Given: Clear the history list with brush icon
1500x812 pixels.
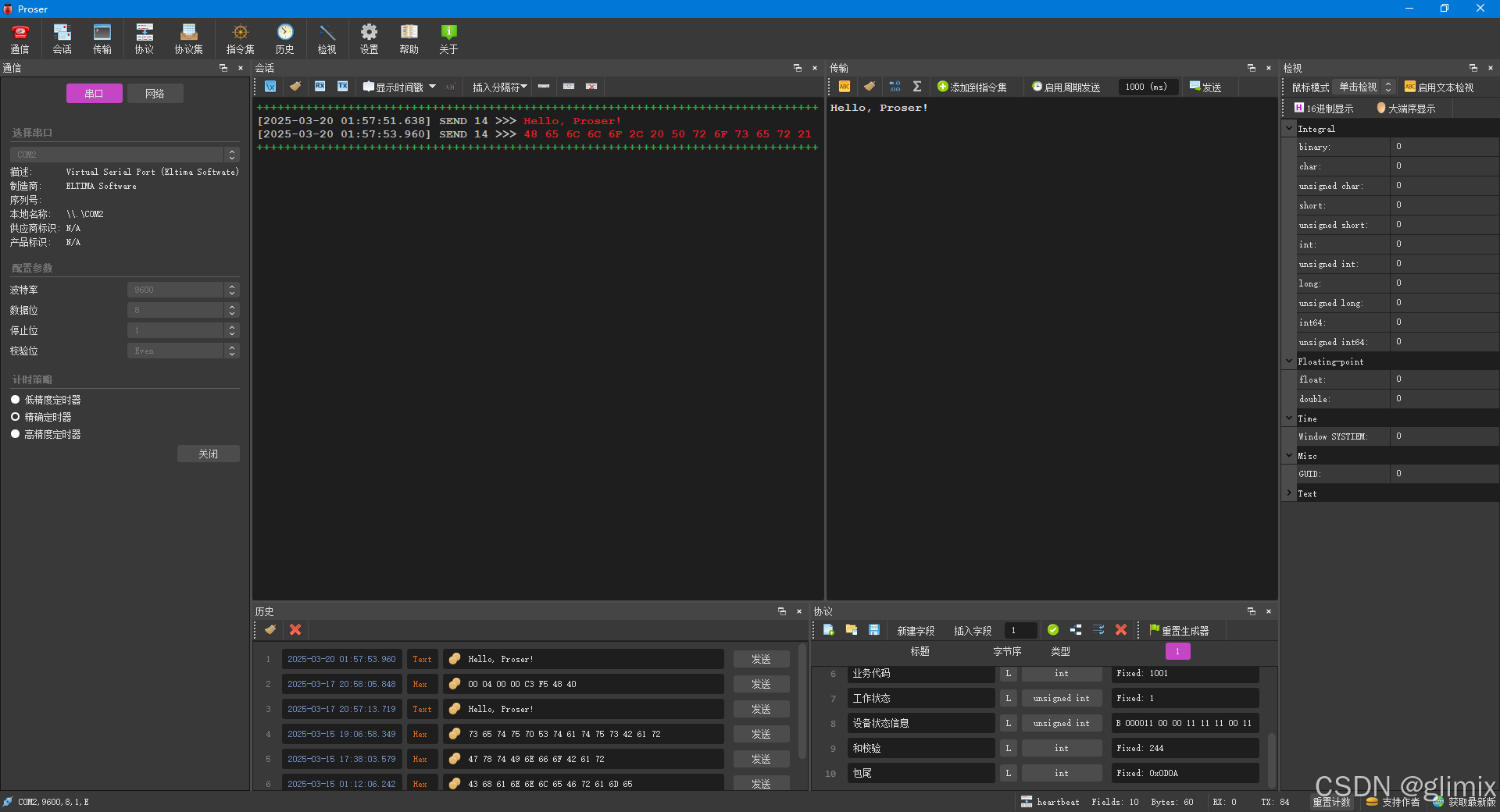Looking at the screenshot, I should pos(270,630).
